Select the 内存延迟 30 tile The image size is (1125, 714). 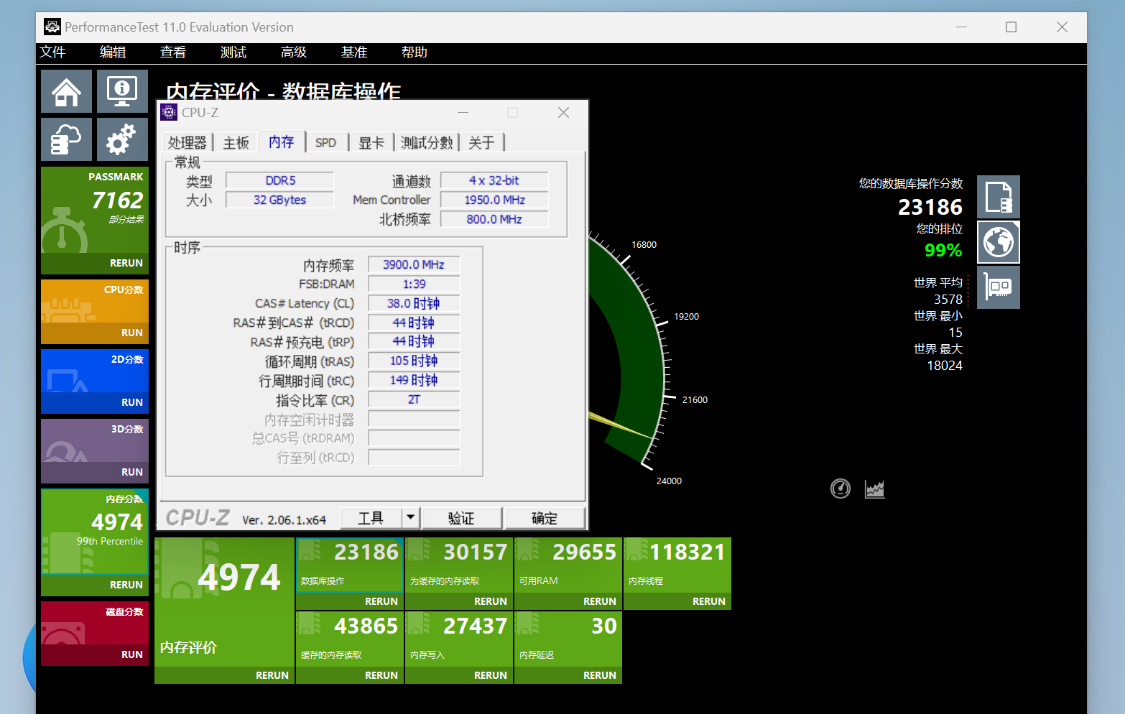568,639
